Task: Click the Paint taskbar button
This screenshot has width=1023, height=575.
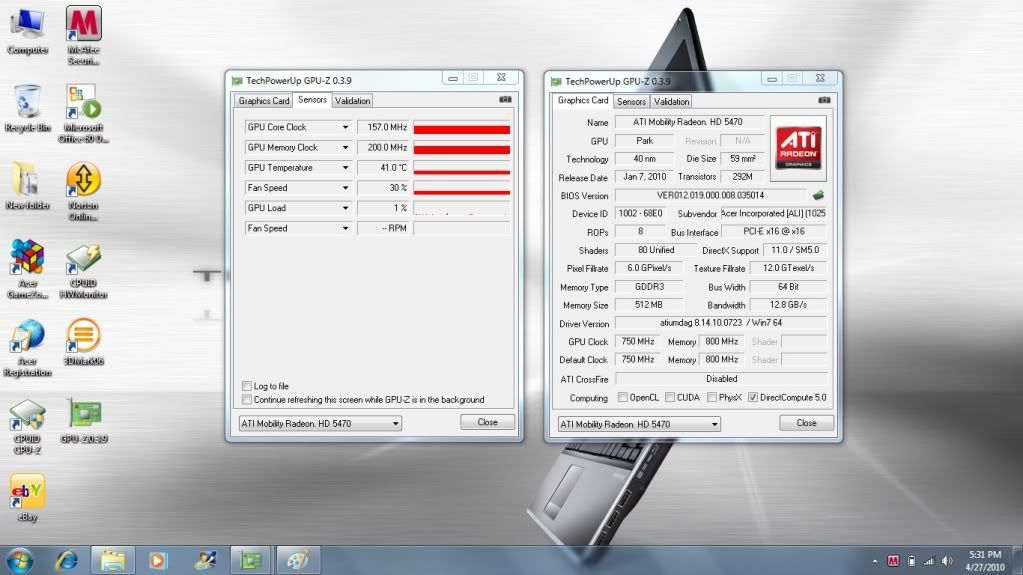Action: tap(298, 561)
